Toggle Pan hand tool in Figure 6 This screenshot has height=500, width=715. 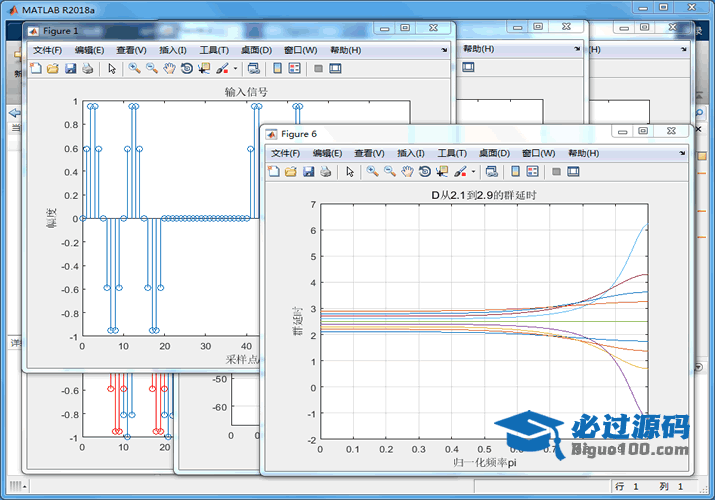pos(408,172)
